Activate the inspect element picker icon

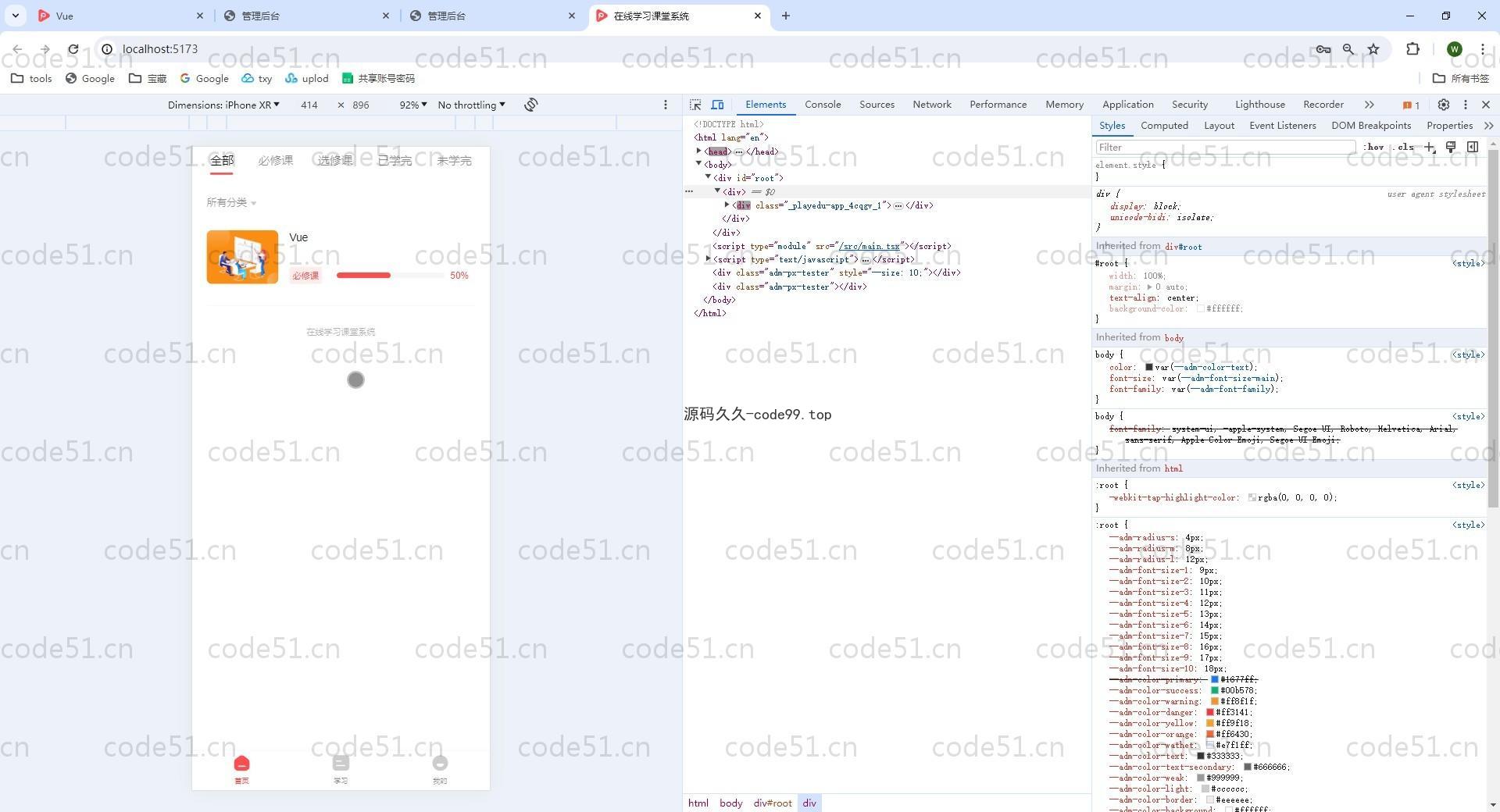[695, 105]
